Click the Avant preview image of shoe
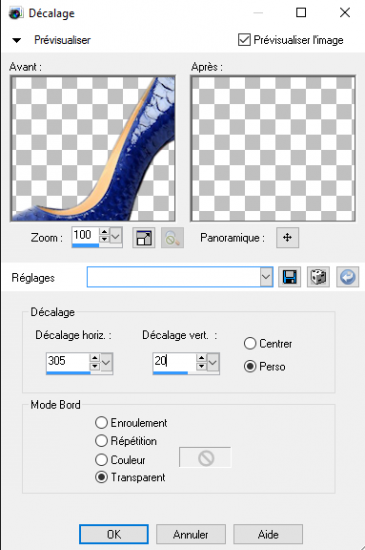The height and width of the screenshot is (550, 365). [x=93, y=149]
